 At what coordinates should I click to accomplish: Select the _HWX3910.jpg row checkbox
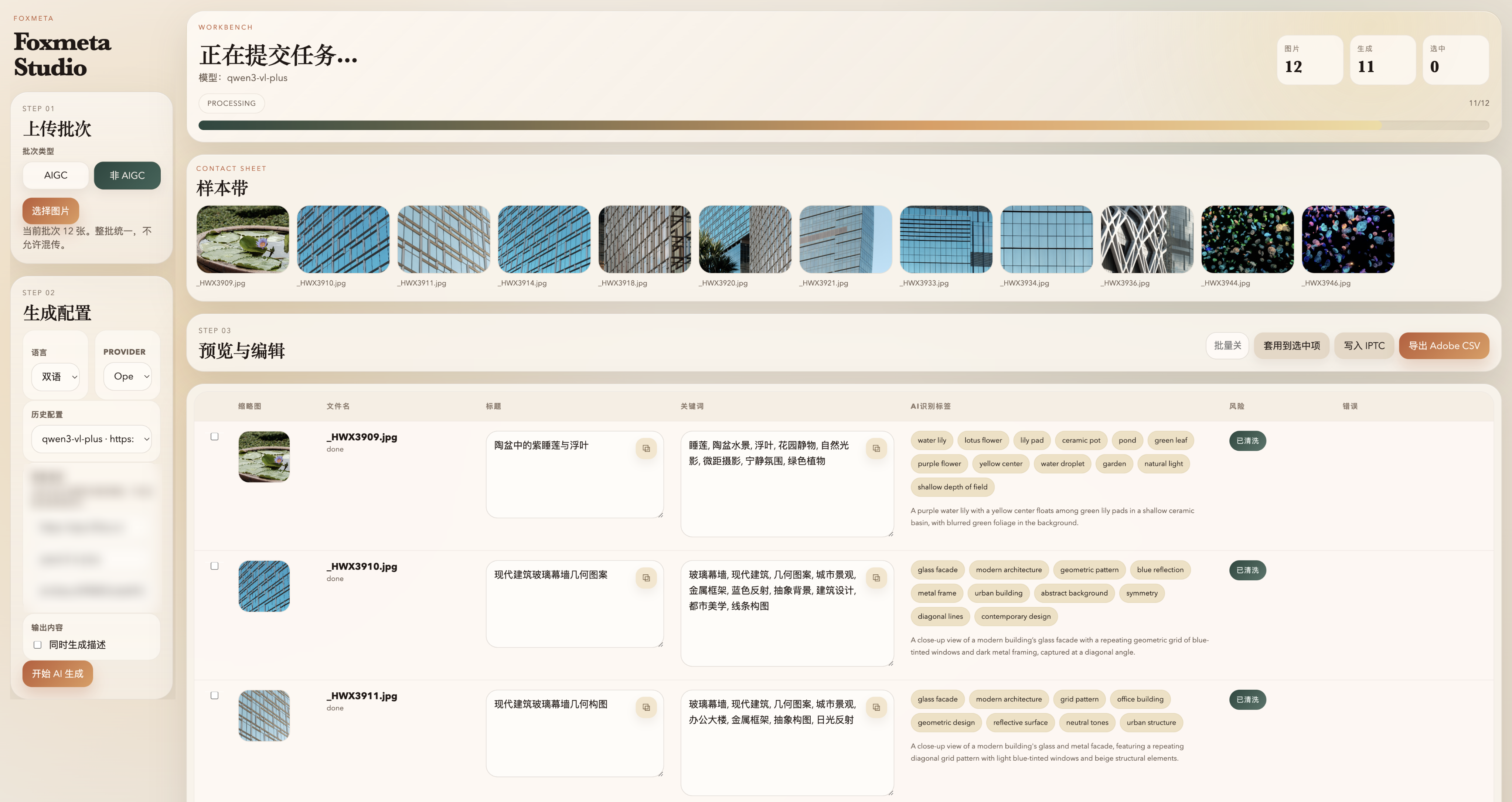214,566
